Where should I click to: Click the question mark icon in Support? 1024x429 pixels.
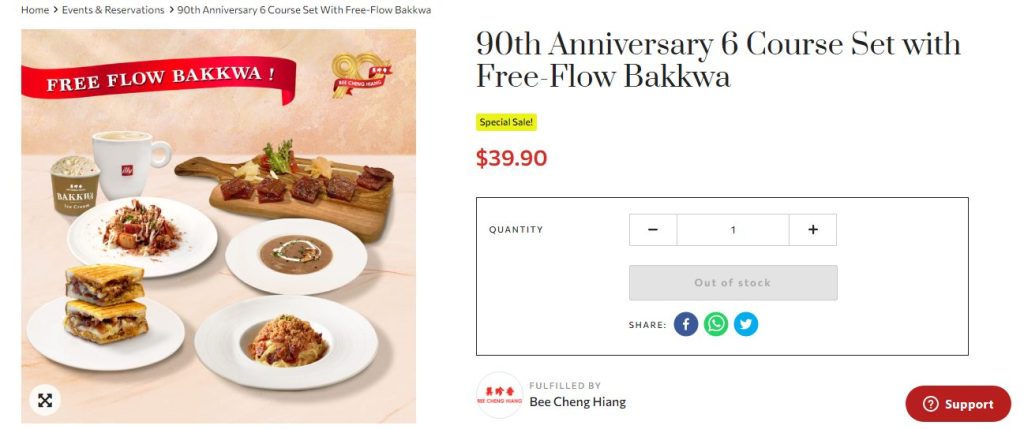click(930, 404)
